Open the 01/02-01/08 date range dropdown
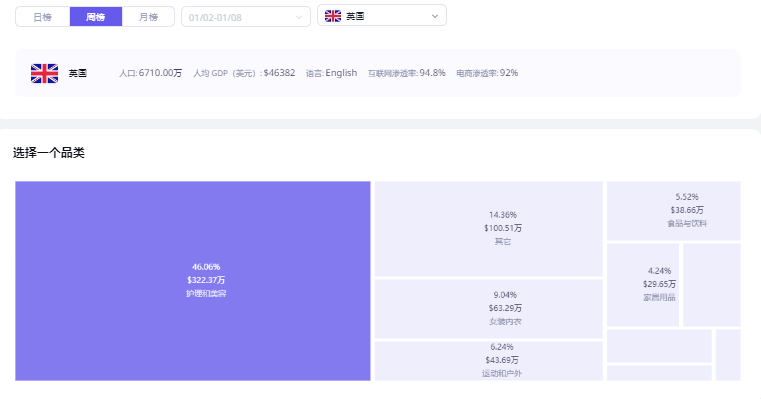This screenshot has height=399, width=761. (x=246, y=17)
